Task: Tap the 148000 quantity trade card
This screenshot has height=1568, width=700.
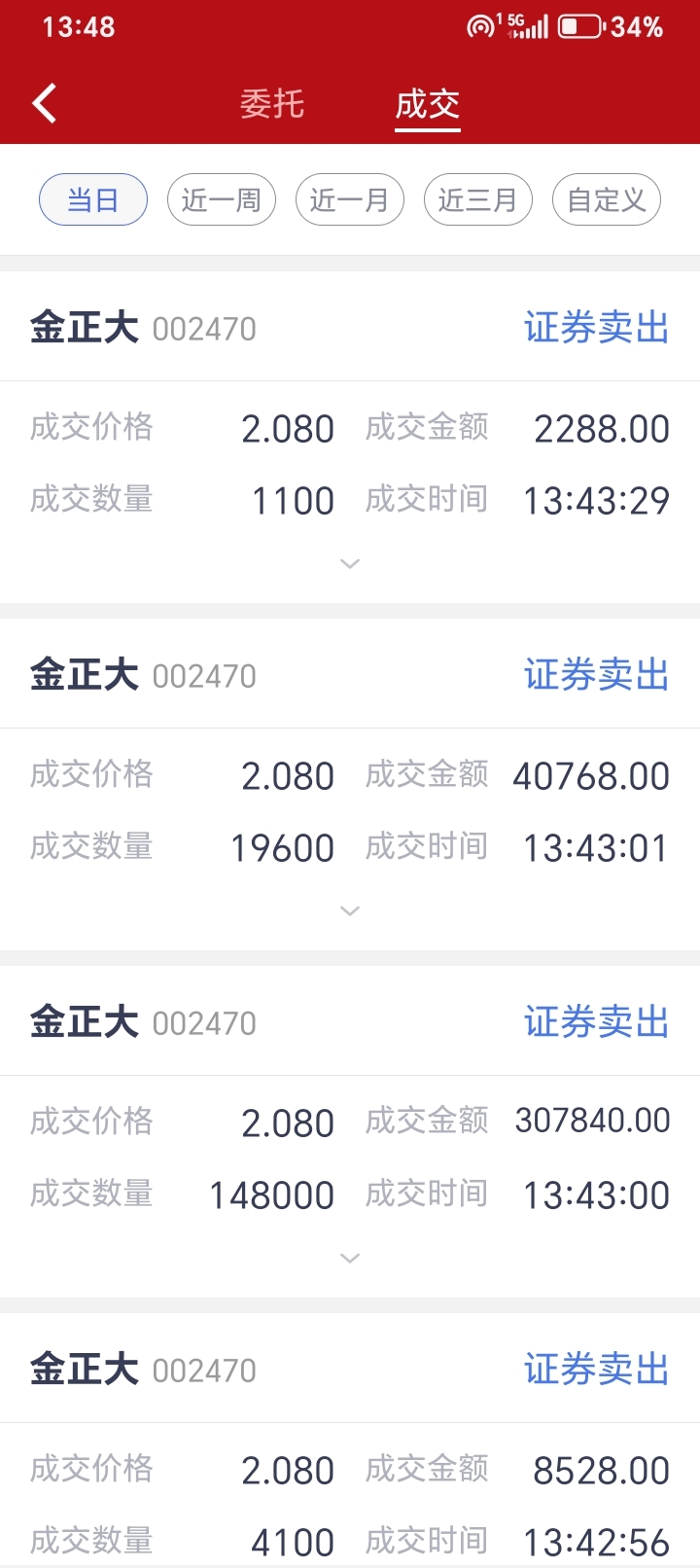Action: [350, 1131]
